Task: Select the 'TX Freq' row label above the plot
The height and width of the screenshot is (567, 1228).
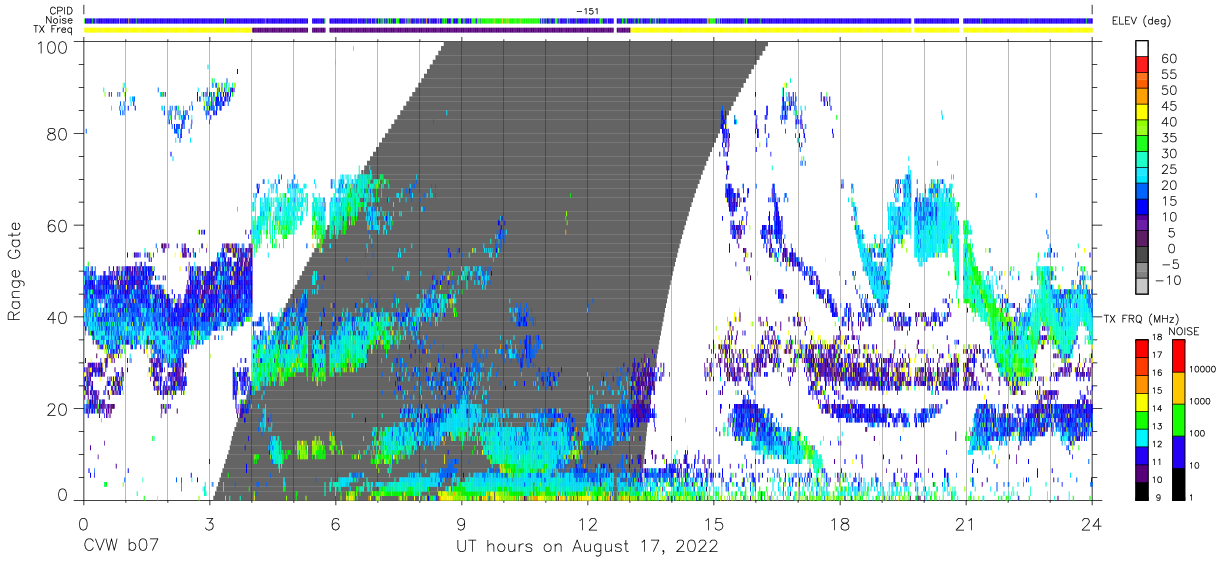Action: pos(55,30)
